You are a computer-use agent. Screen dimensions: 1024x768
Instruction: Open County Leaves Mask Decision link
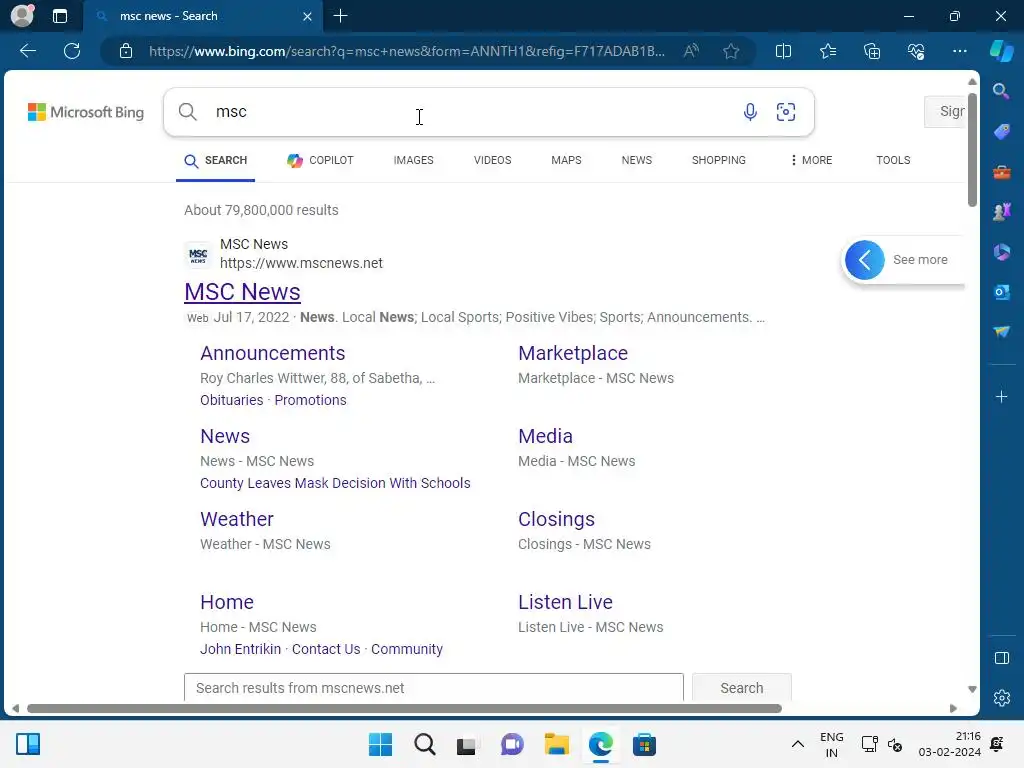pos(335,483)
